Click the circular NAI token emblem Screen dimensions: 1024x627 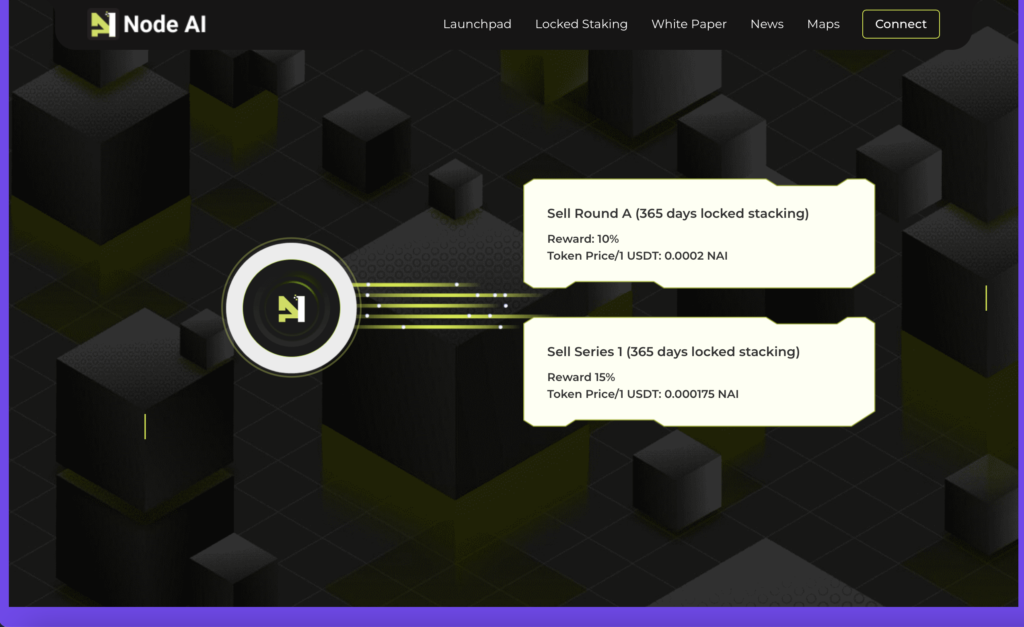[x=291, y=308]
